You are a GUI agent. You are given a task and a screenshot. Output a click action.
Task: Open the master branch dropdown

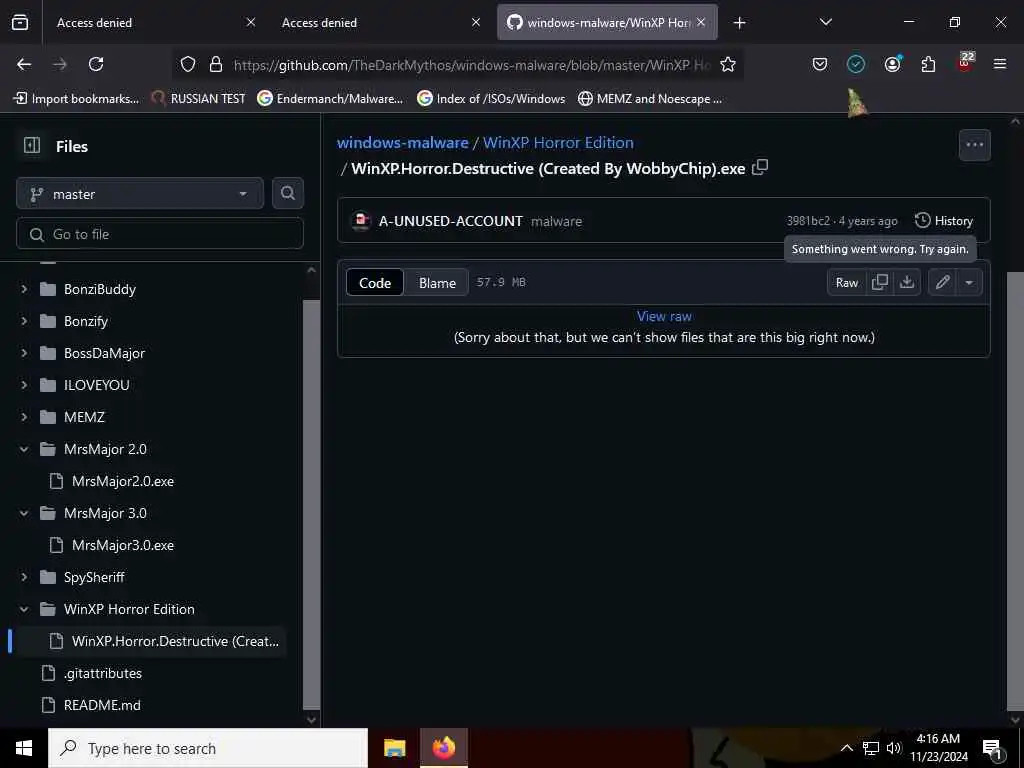click(x=140, y=193)
